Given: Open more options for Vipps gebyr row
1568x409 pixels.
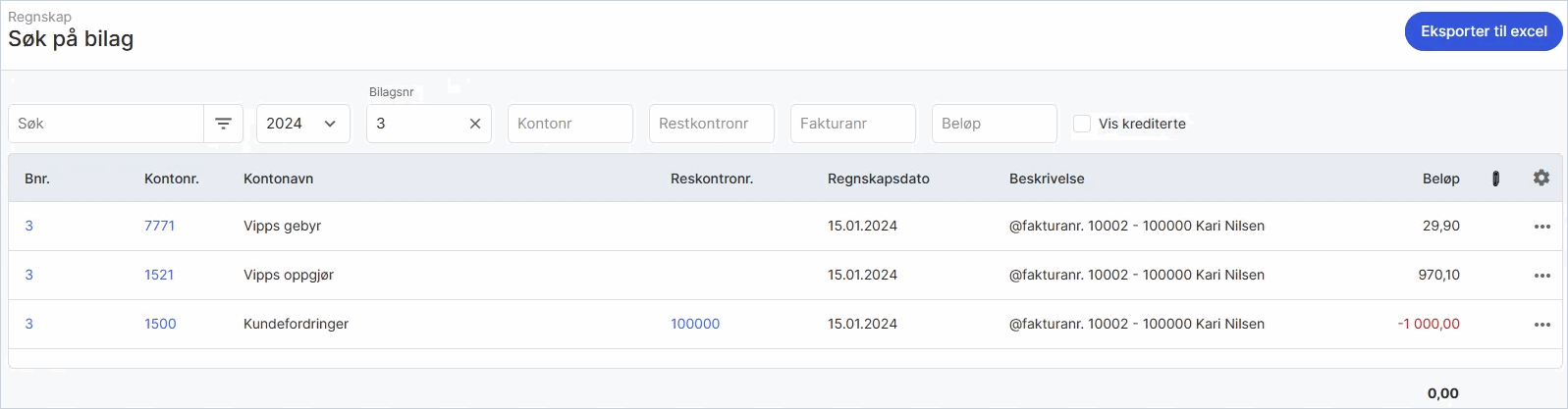Looking at the screenshot, I should tap(1542, 227).
